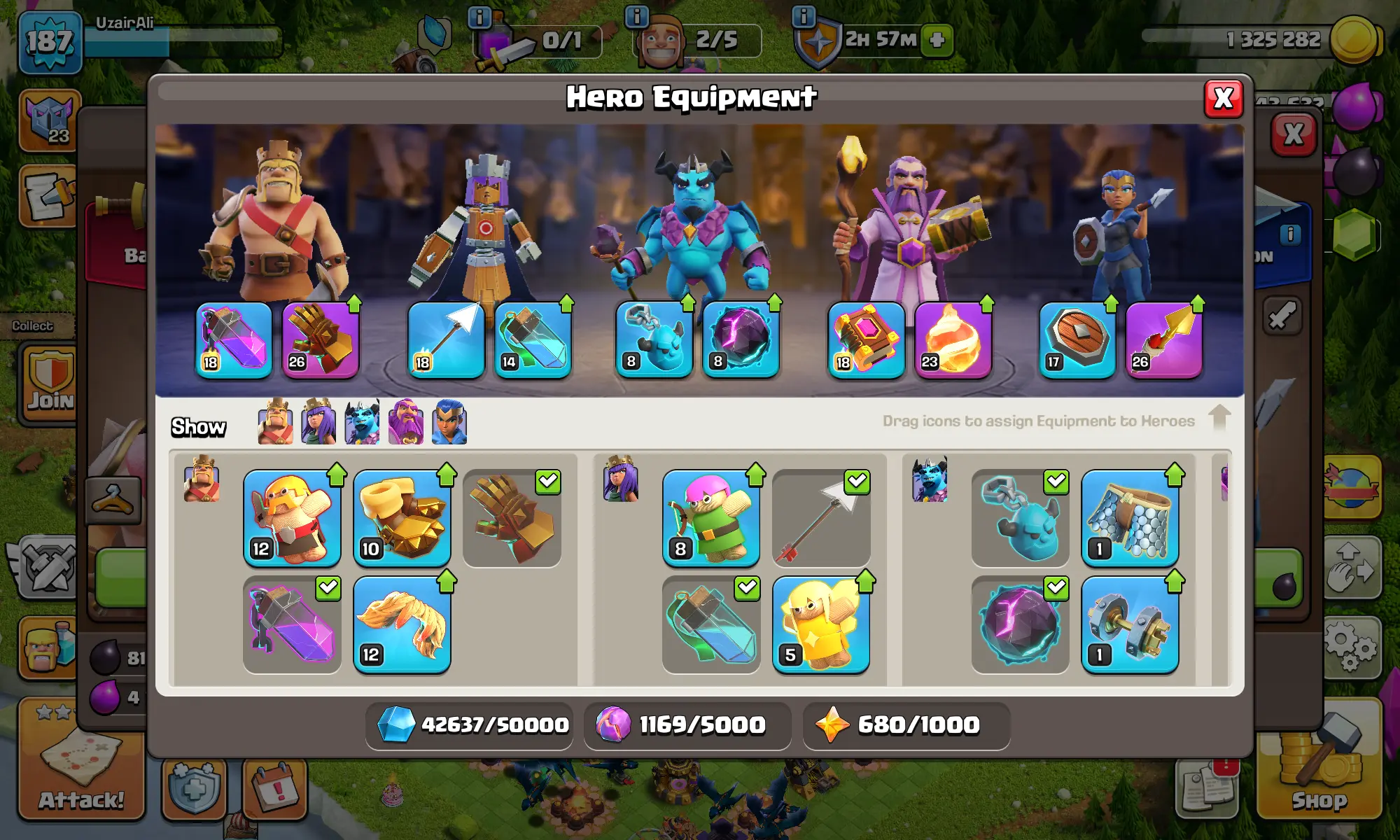Filter equipment by Royal Champion portrait
The height and width of the screenshot is (840, 1400).
pos(449,422)
